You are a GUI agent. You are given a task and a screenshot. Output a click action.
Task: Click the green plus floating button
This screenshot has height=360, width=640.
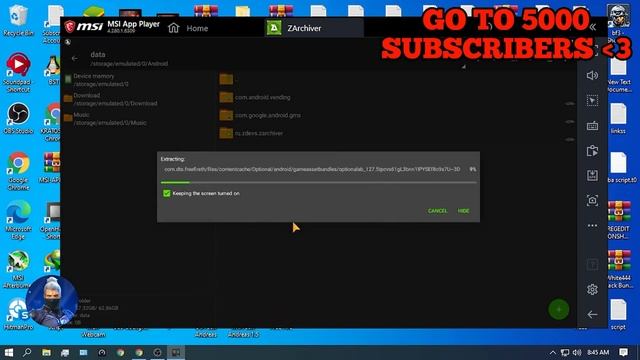click(x=559, y=309)
